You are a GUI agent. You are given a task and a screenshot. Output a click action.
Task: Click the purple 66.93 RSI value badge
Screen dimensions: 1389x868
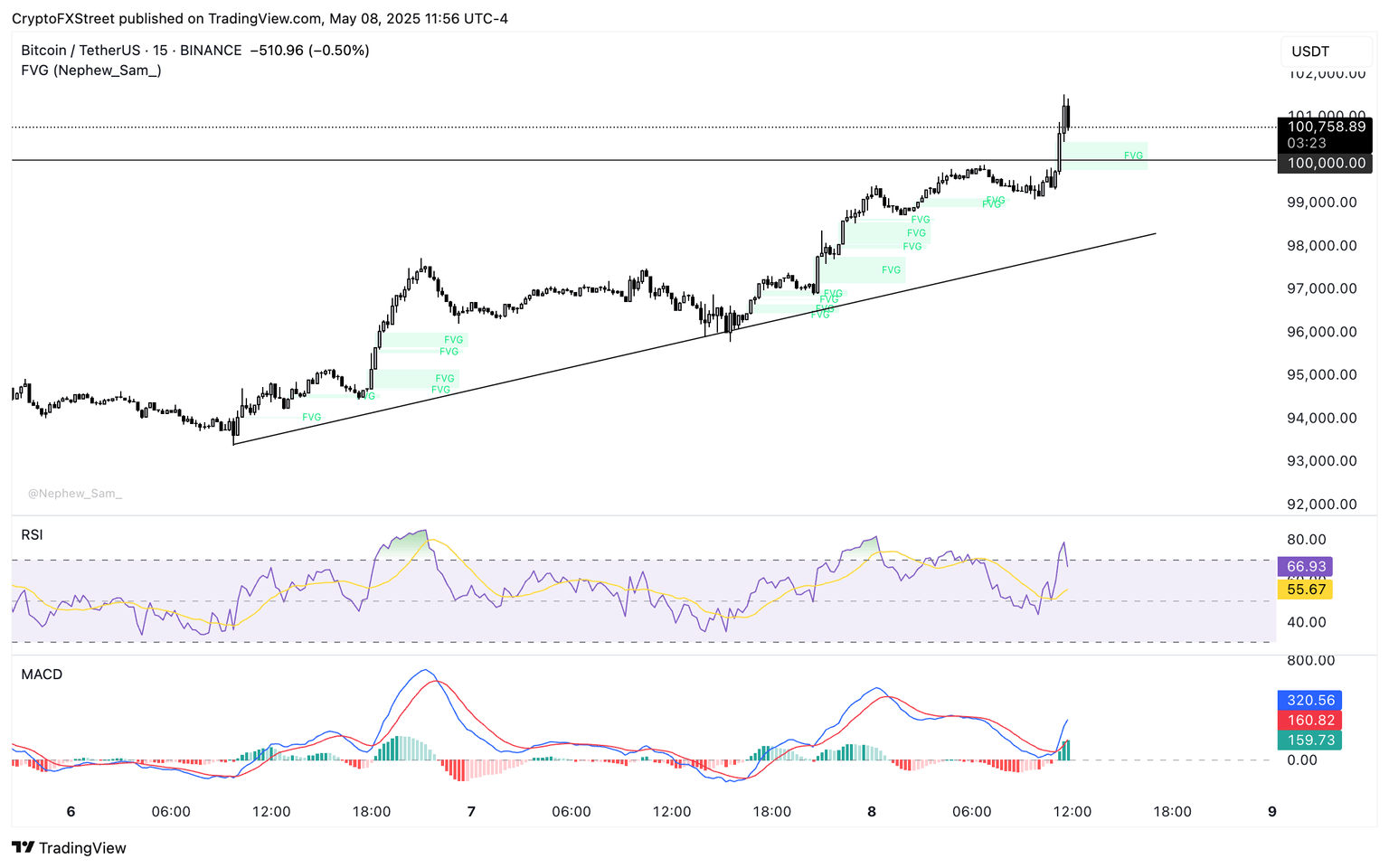click(x=1305, y=566)
